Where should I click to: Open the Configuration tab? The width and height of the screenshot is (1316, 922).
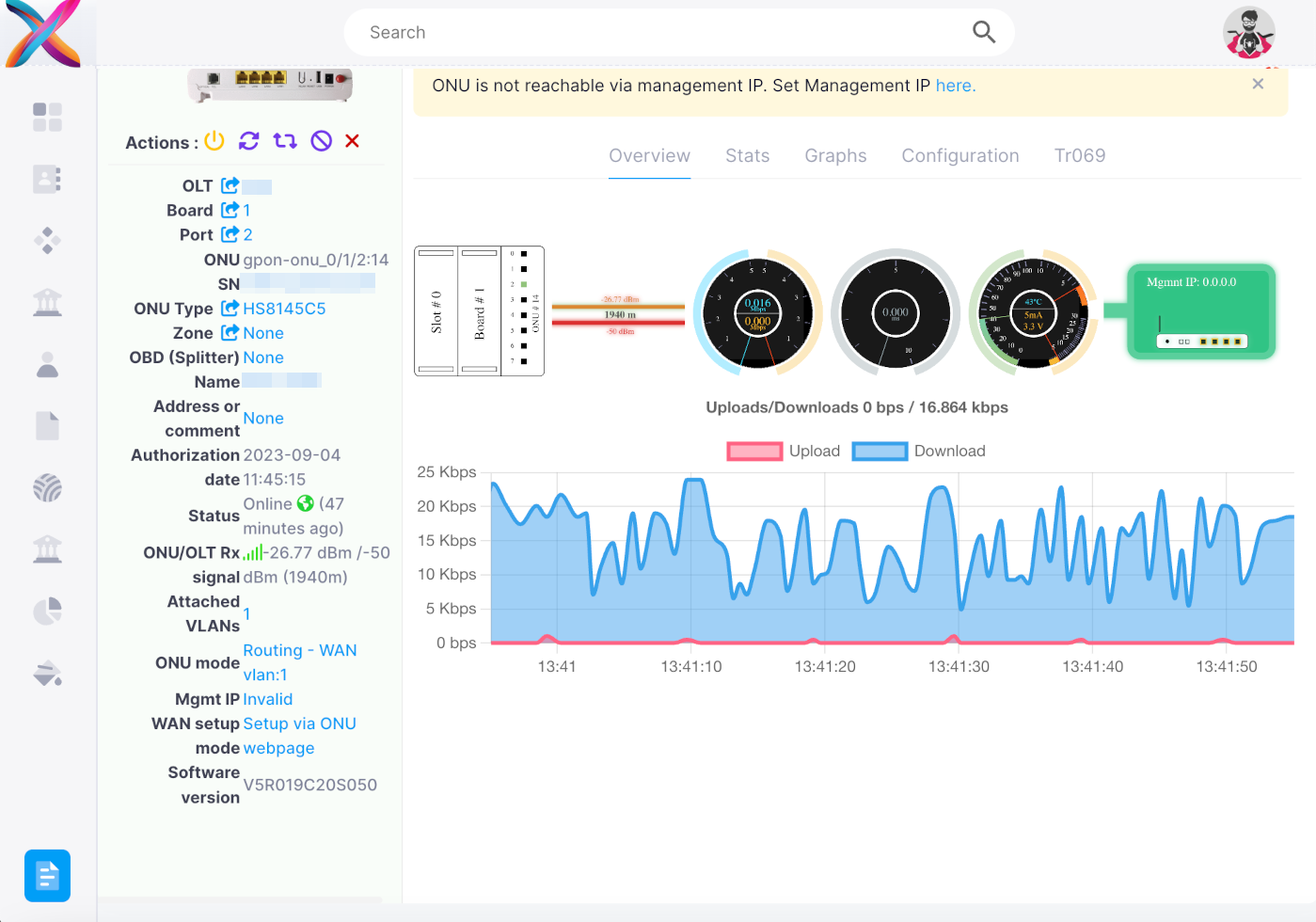click(960, 155)
